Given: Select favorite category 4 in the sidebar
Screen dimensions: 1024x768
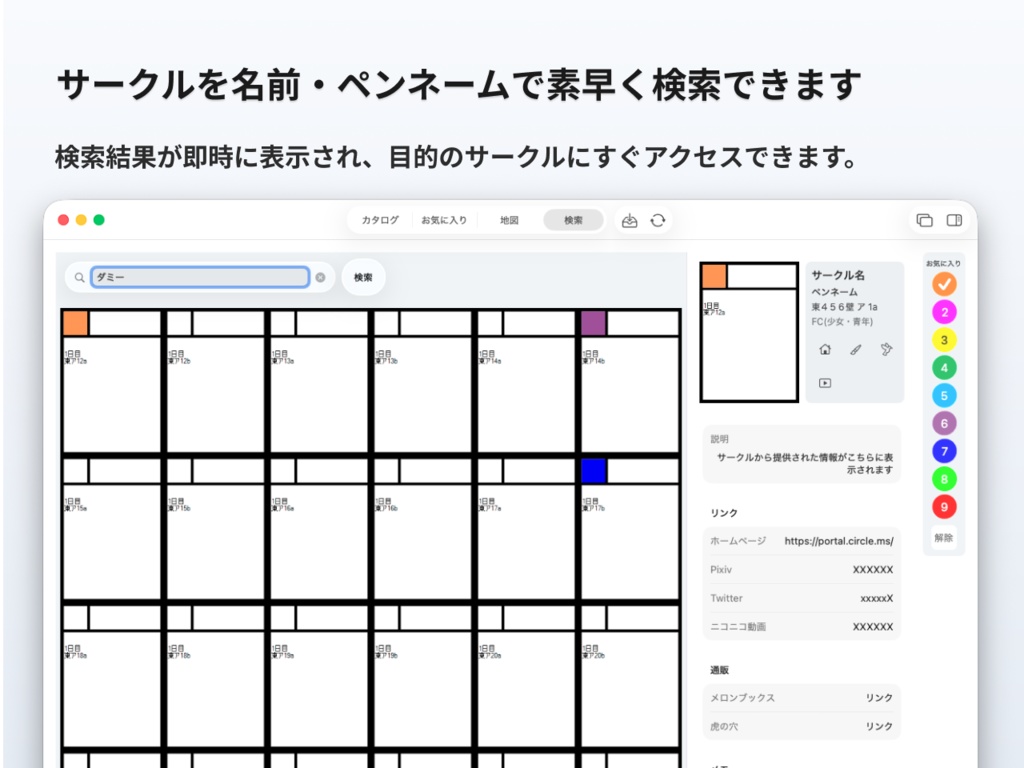Looking at the screenshot, I should 943,367.
